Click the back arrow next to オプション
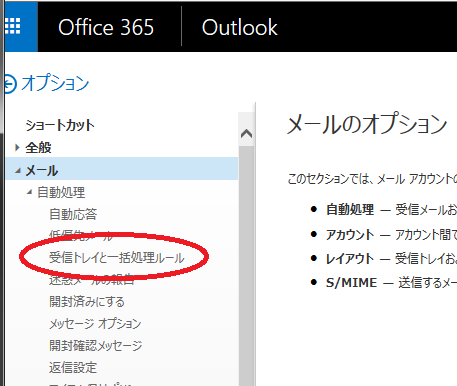 coord(10,84)
